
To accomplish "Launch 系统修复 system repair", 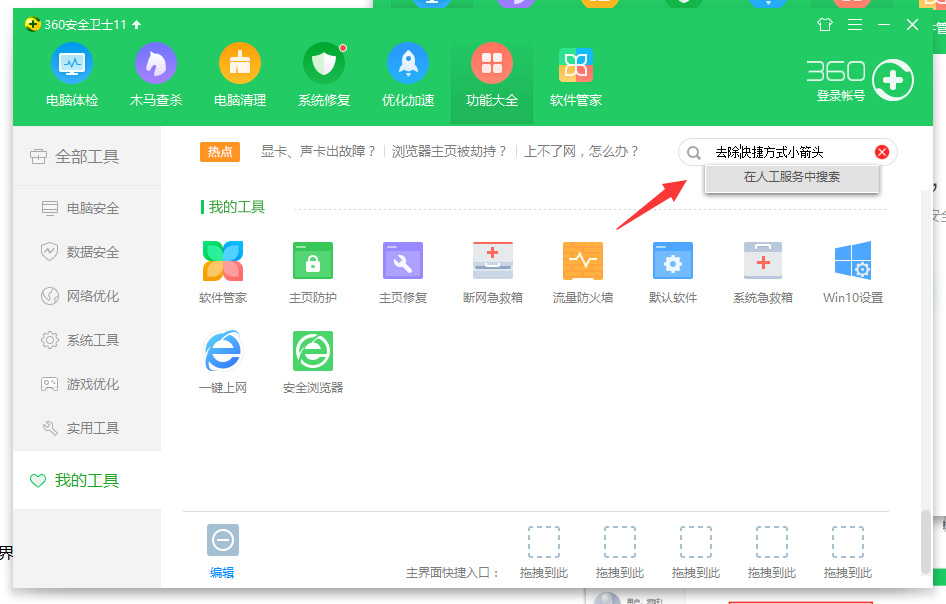I will [323, 72].
